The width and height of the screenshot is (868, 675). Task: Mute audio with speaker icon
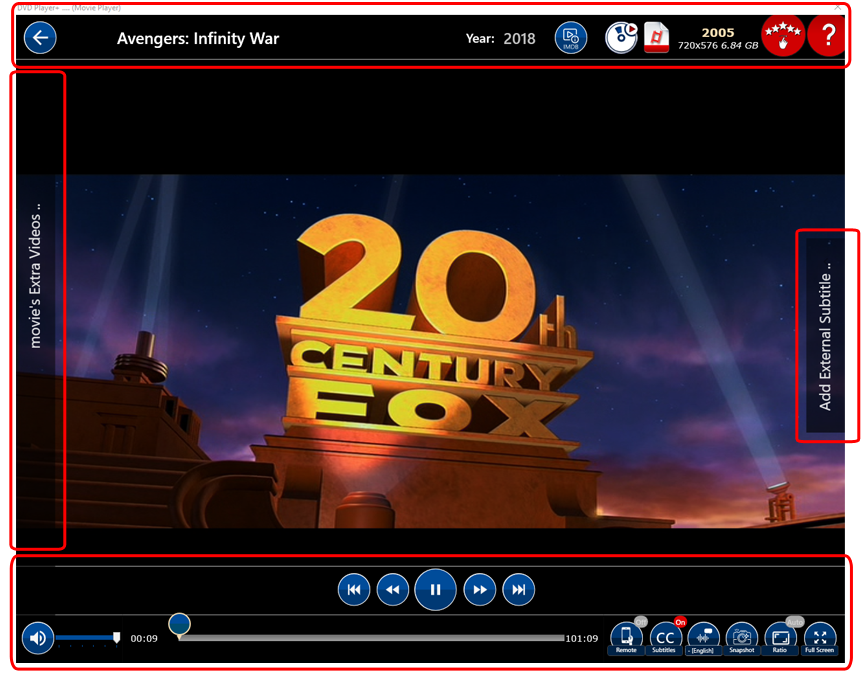point(38,638)
